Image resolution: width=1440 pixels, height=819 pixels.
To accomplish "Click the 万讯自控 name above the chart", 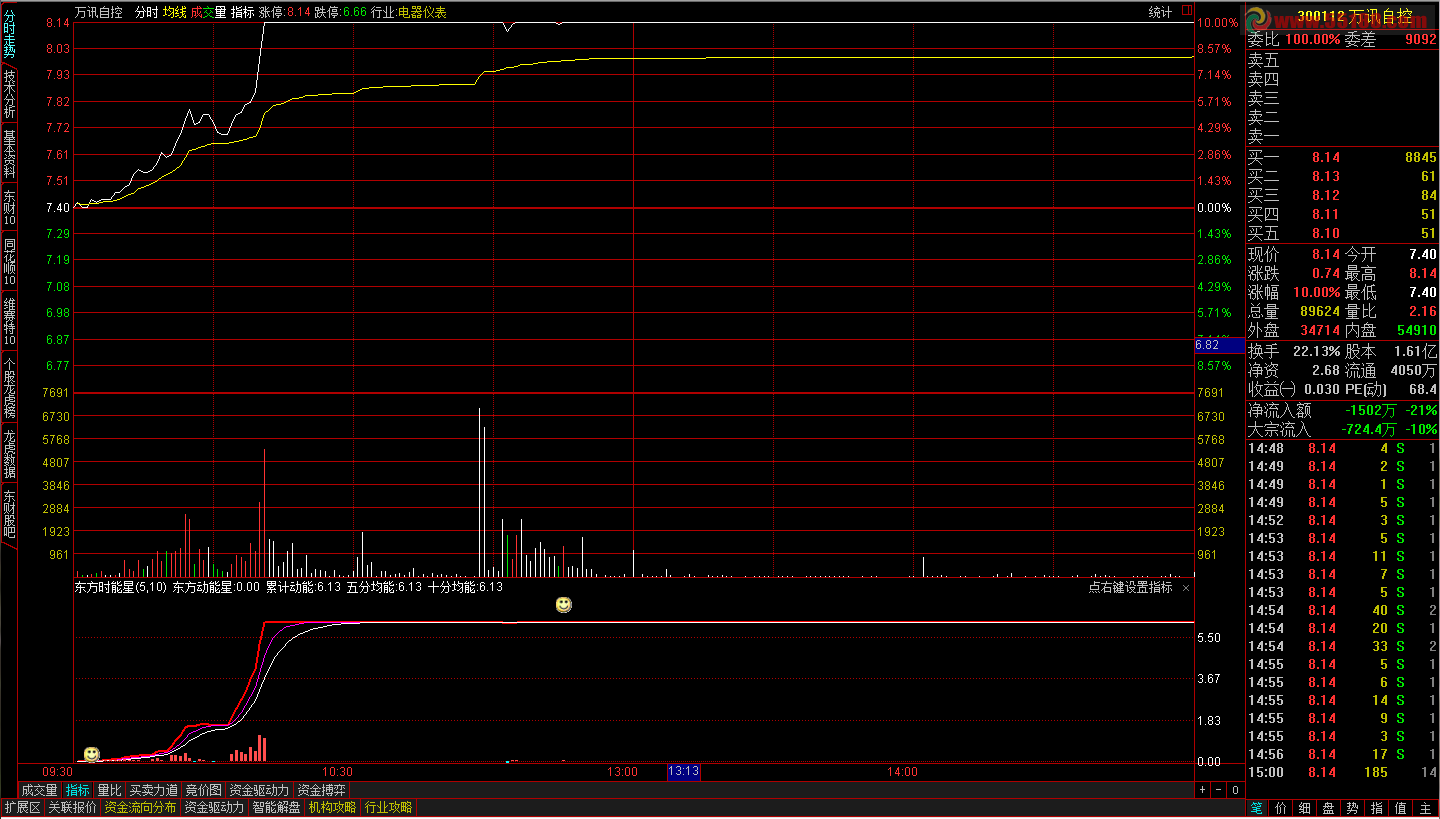I will [99, 12].
